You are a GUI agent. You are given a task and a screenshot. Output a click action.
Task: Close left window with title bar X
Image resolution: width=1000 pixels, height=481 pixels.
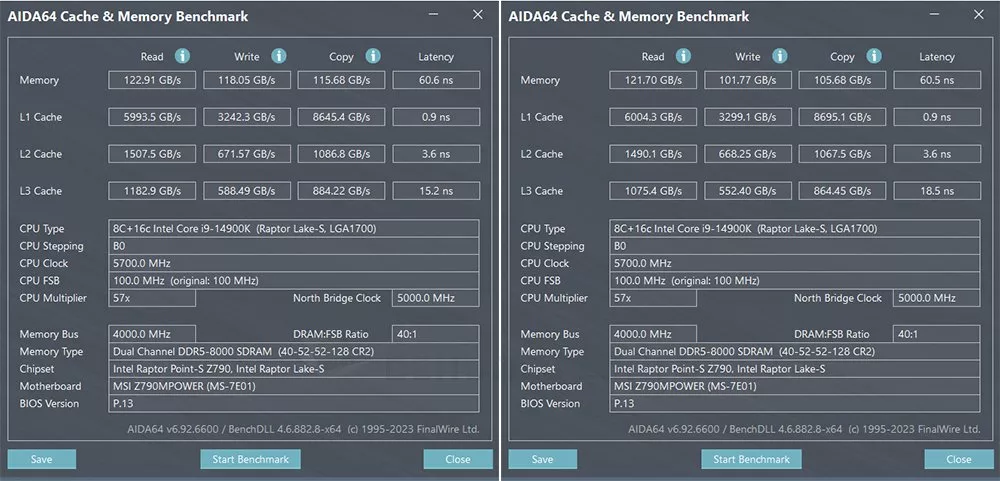(478, 15)
